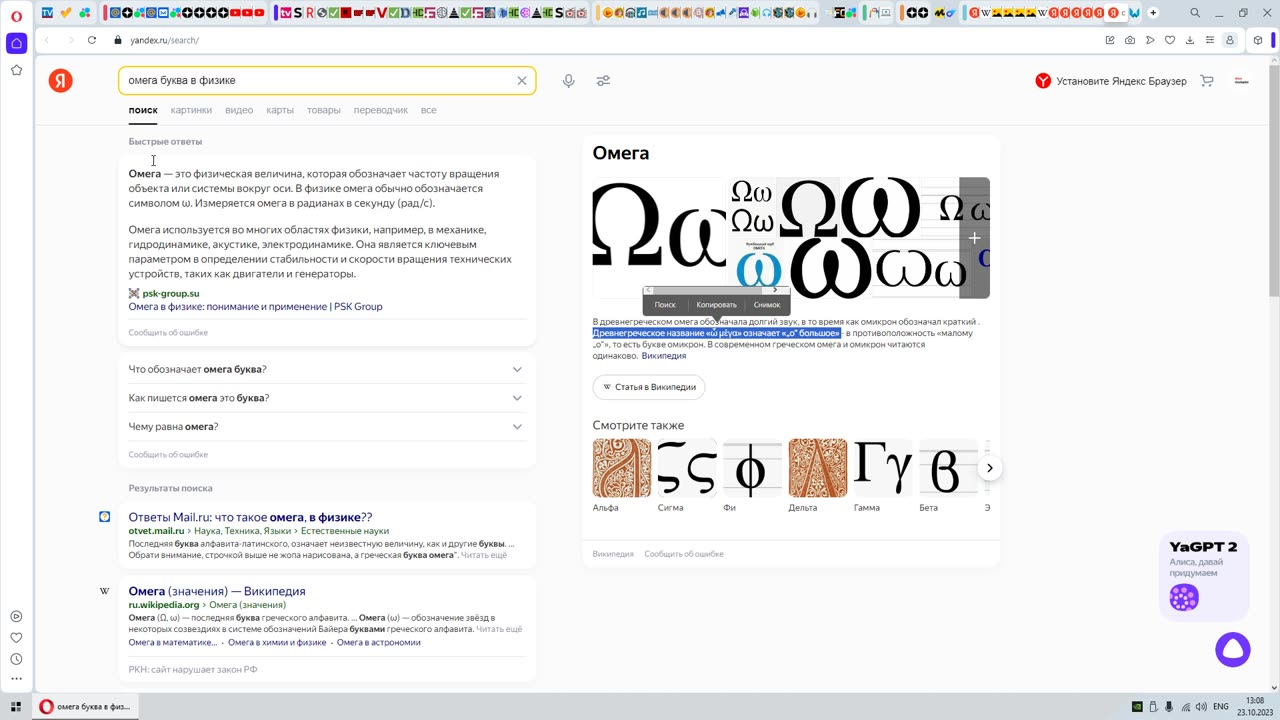Open the sidebar player icon
The image size is (1280, 720).
(16, 617)
